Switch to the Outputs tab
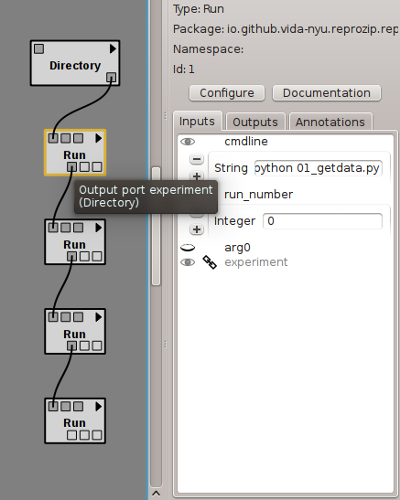Viewport: 400px width, 500px height. coord(255,122)
